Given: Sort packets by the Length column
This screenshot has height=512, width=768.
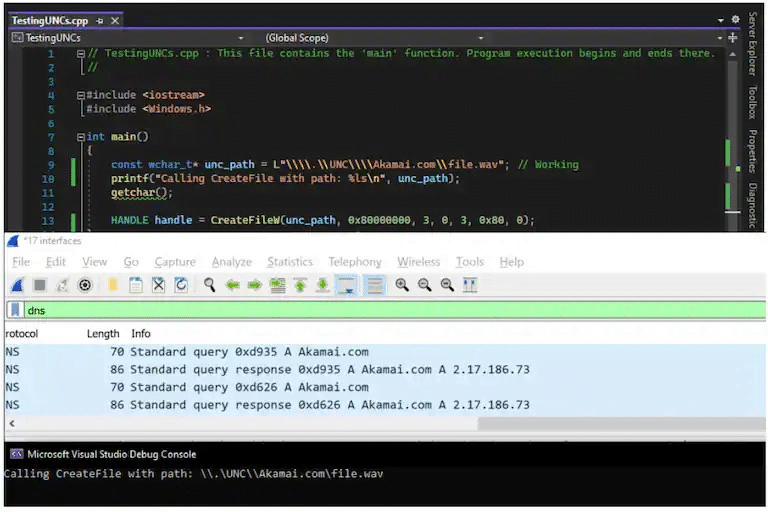Looking at the screenshot, I should tap(103, 334).
